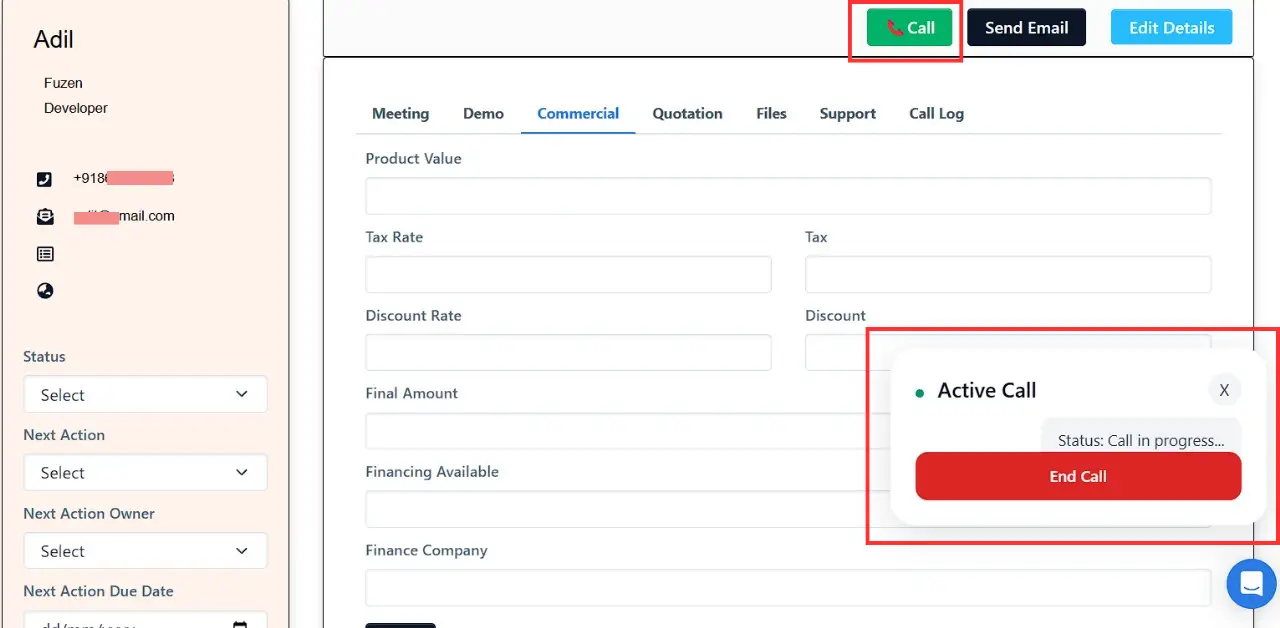Switch to the Demo tab
Viewport: 1280px width, 628px height.
pos(483,113)
